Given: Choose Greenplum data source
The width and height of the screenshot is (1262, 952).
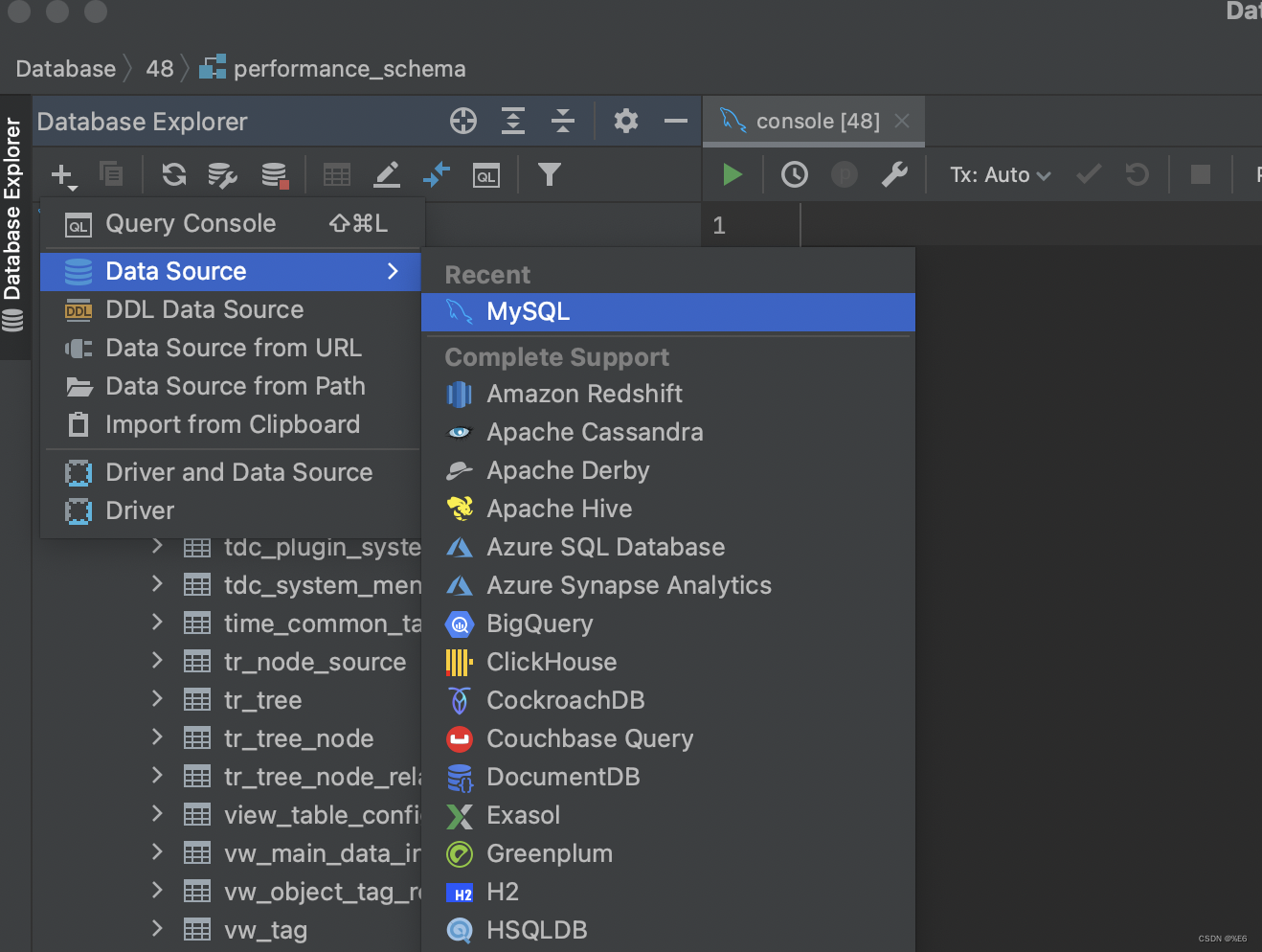Looking at the screenshot, I should [x=668, y=854].
